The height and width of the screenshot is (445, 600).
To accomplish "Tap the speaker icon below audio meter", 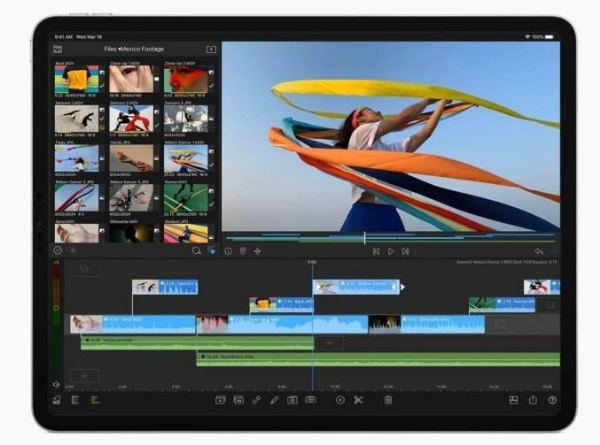I will (x=56, y=384).
